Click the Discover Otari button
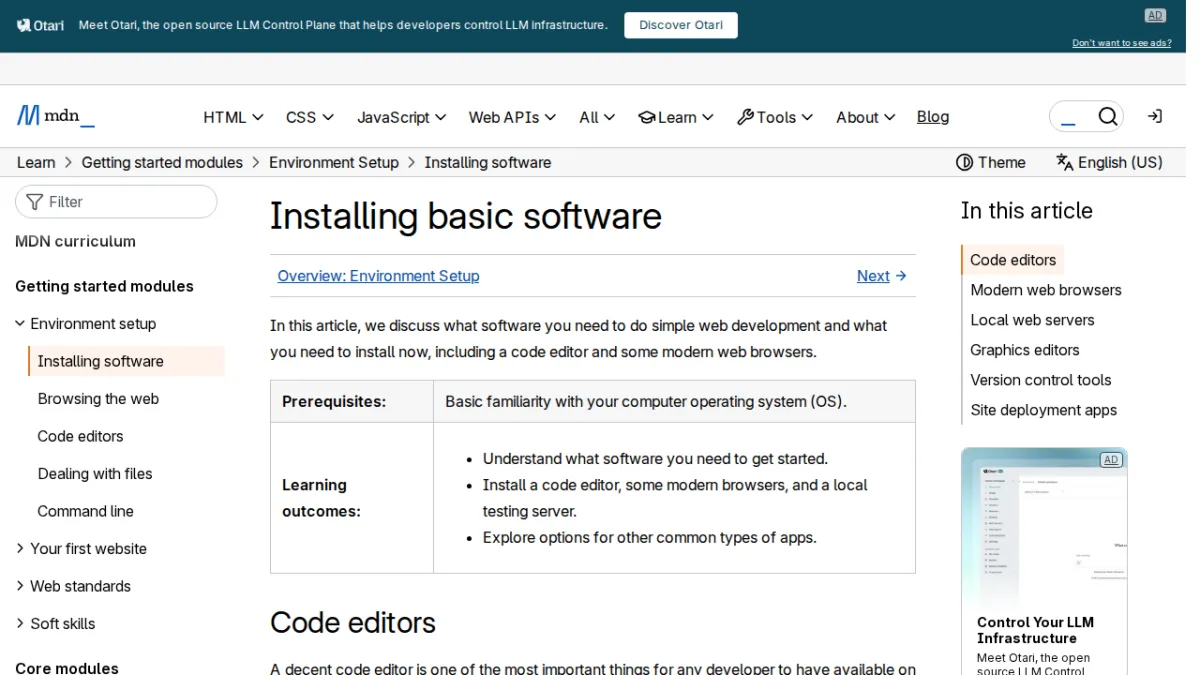 pos(681,25)
